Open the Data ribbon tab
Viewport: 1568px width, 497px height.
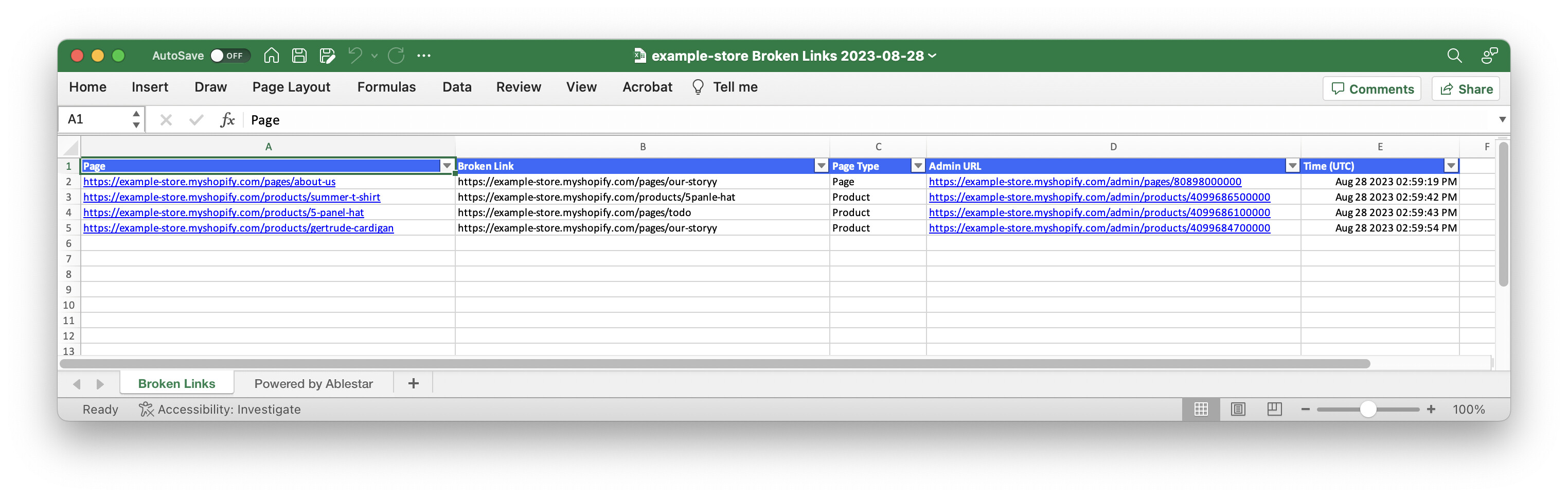(x=457, y=87)
